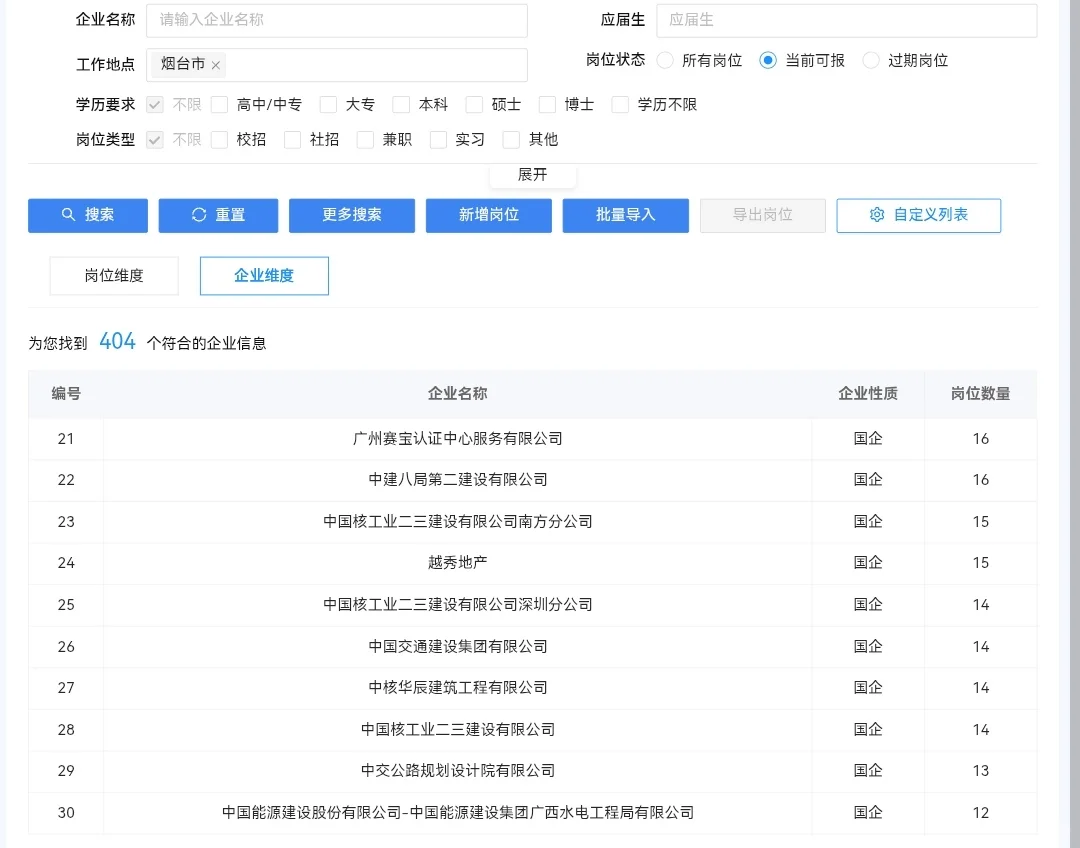Select row 中国交通建设集团有限公司

click(532, 647)
